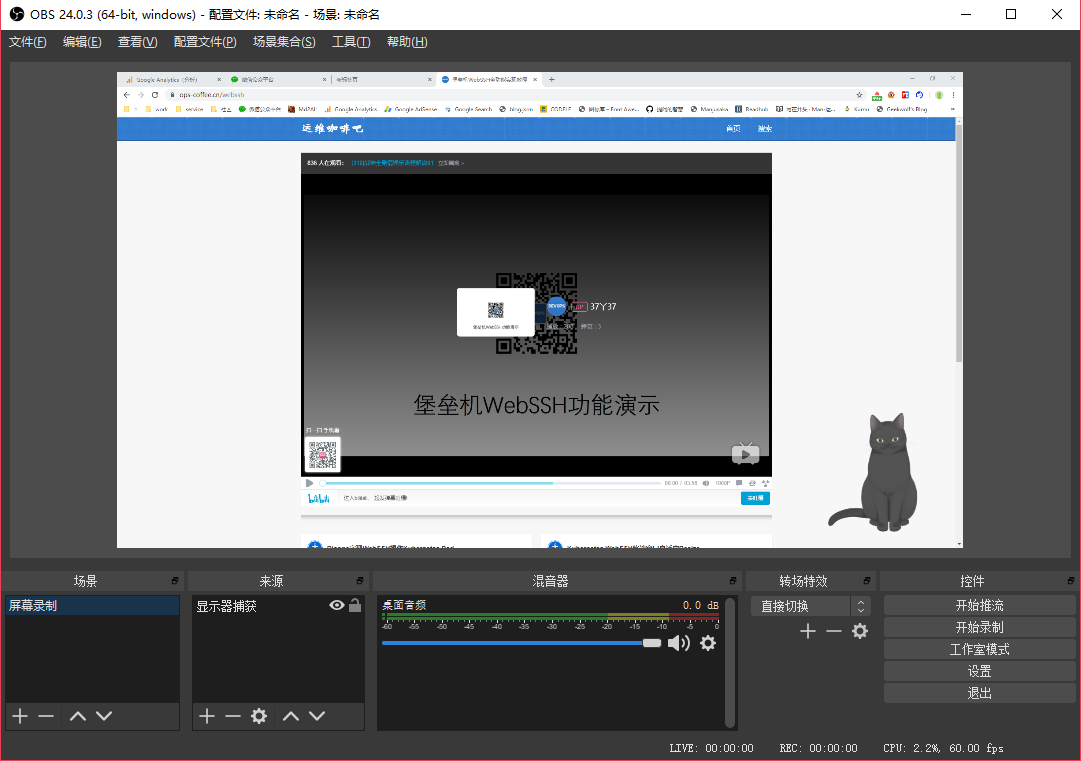Open the 文件(F) menu
Screen dimensions: 1081x761
[x=28, y=42]
